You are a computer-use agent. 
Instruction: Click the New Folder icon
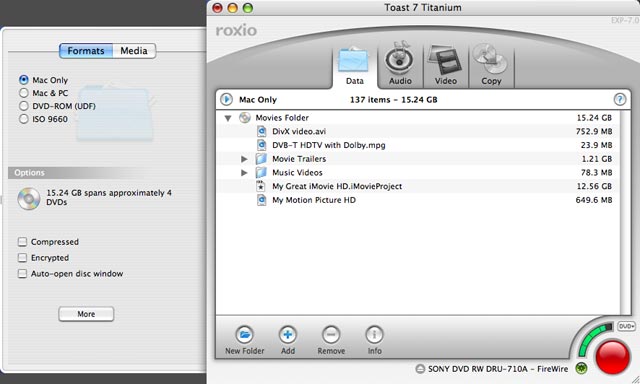244,335
